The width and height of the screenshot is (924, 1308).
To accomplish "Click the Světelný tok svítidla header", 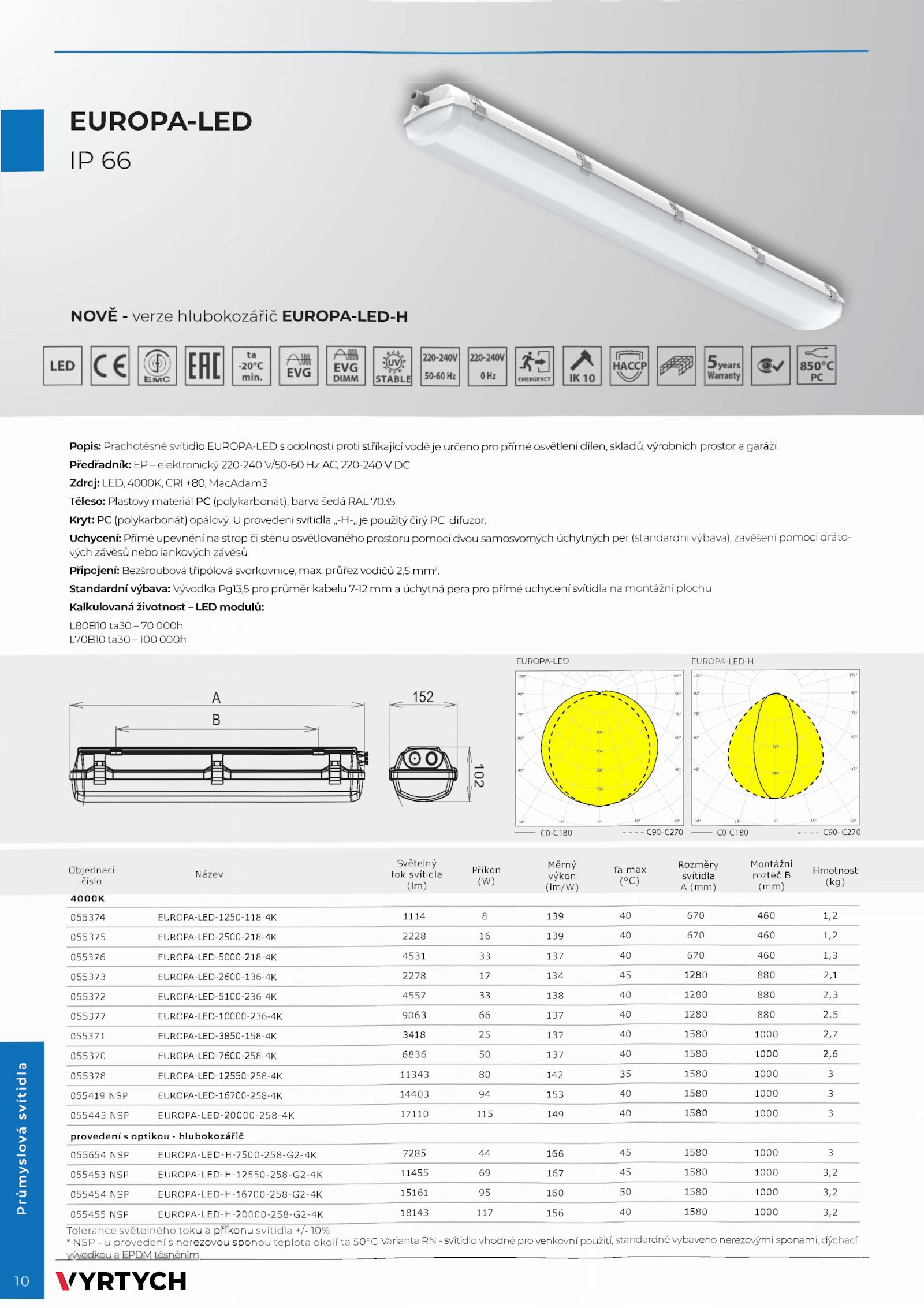I will point(416,874).
